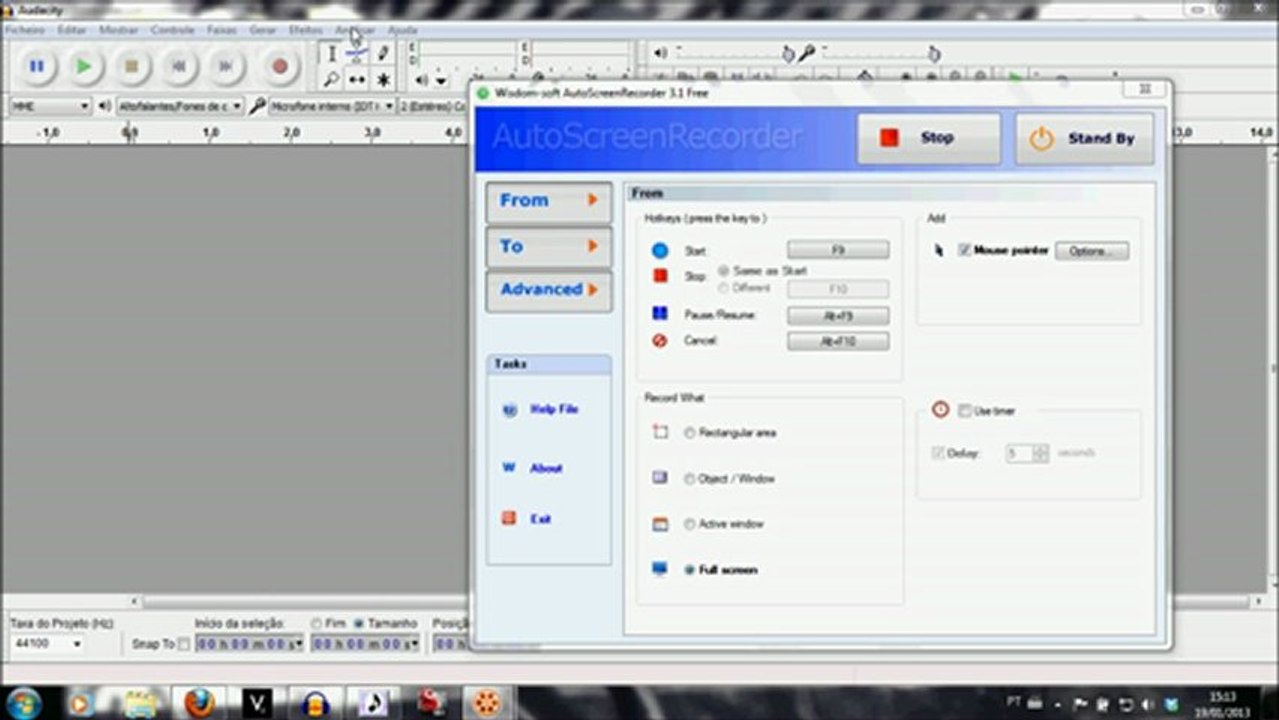Open Windows Media Player from taskbar
Viewport: 1279px width, 720px height.
(x=82, y=702)
